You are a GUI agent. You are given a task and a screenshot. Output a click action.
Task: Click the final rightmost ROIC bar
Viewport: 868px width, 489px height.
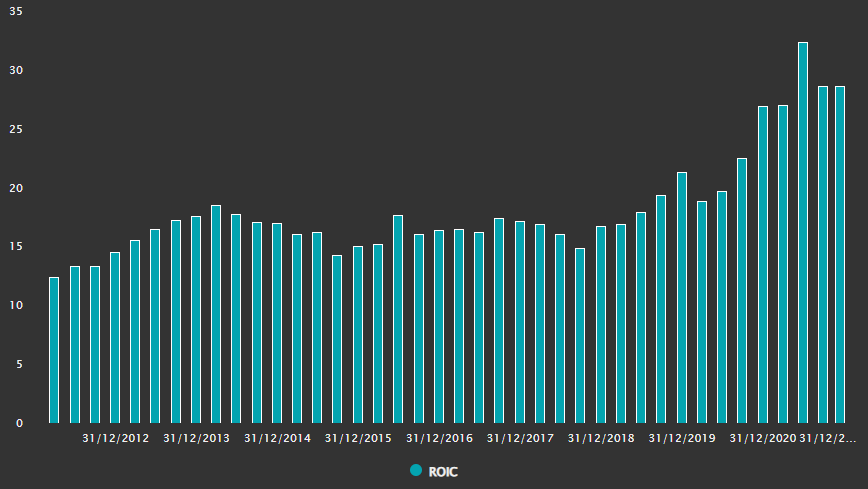[840, 255]
